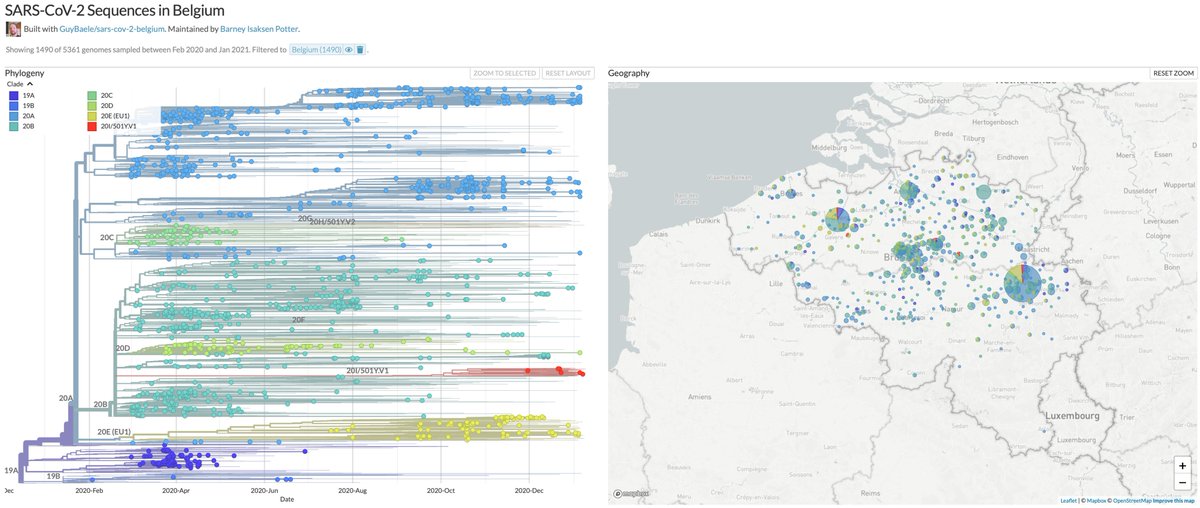Click the 20F branch label in tree
1200x508 pixels.
(x=298, y=320)
